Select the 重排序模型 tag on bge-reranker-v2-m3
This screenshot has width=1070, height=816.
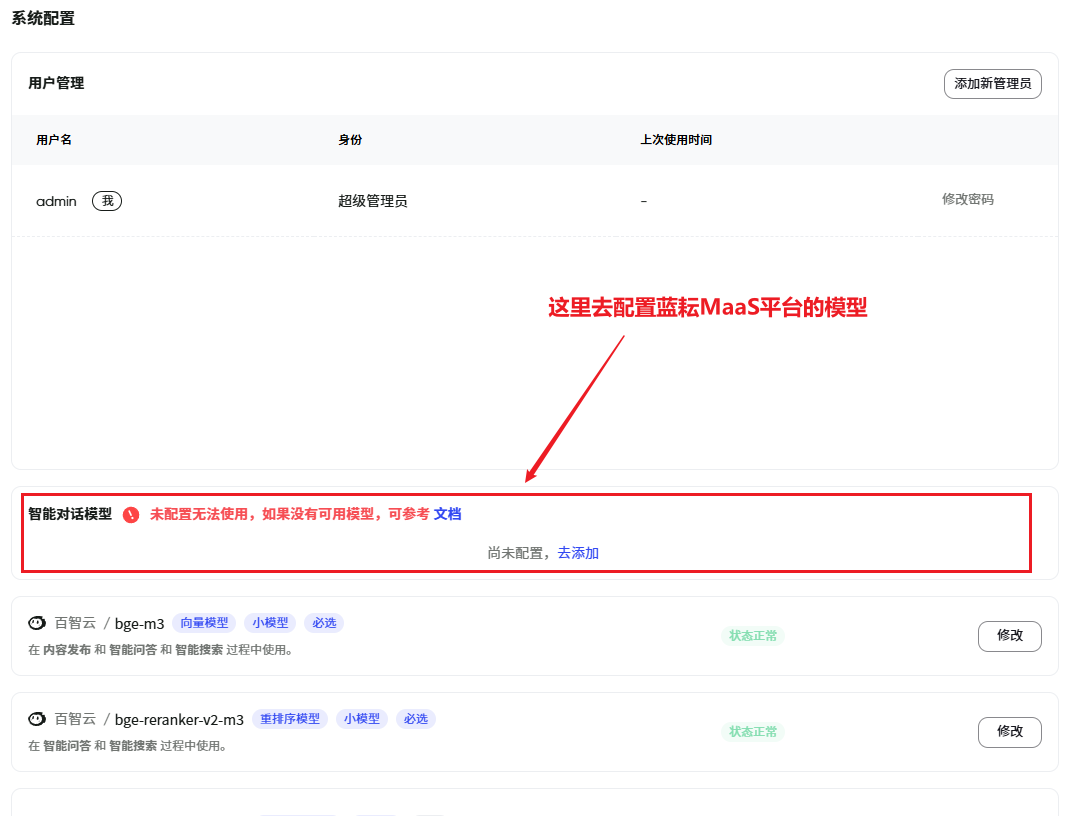pos(289,718)
